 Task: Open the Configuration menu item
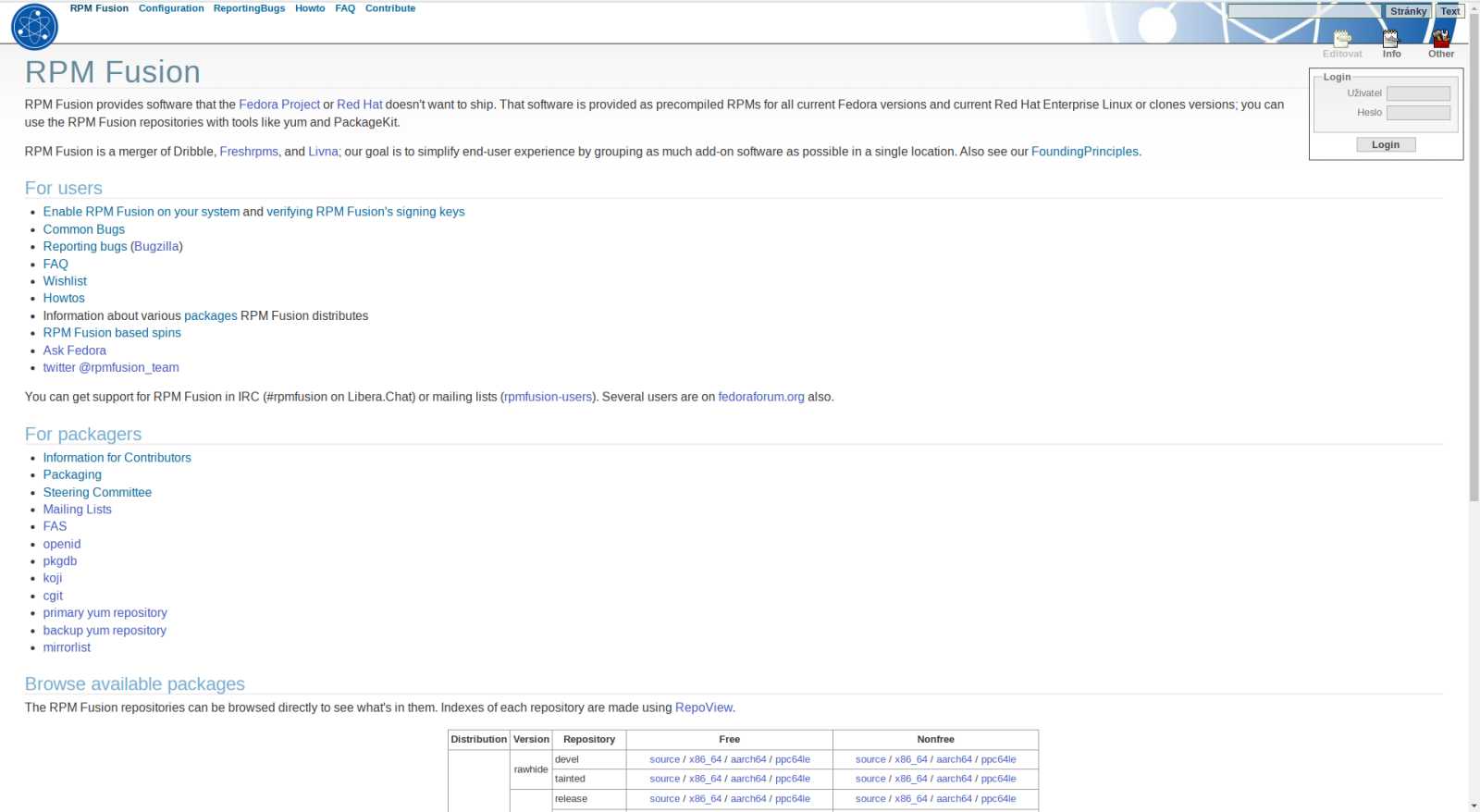point(171,8)
